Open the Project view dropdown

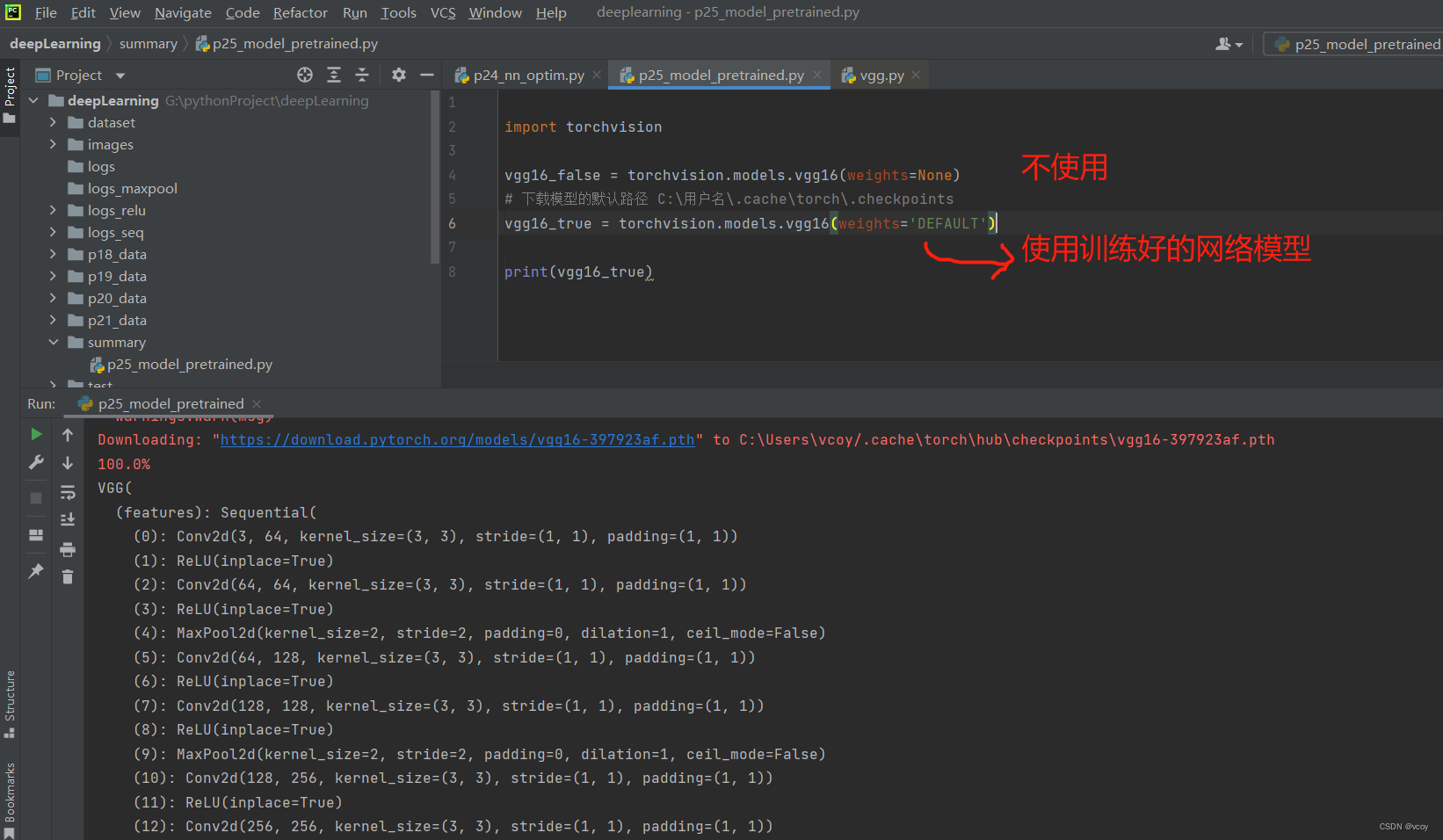(x=120, y=76)
